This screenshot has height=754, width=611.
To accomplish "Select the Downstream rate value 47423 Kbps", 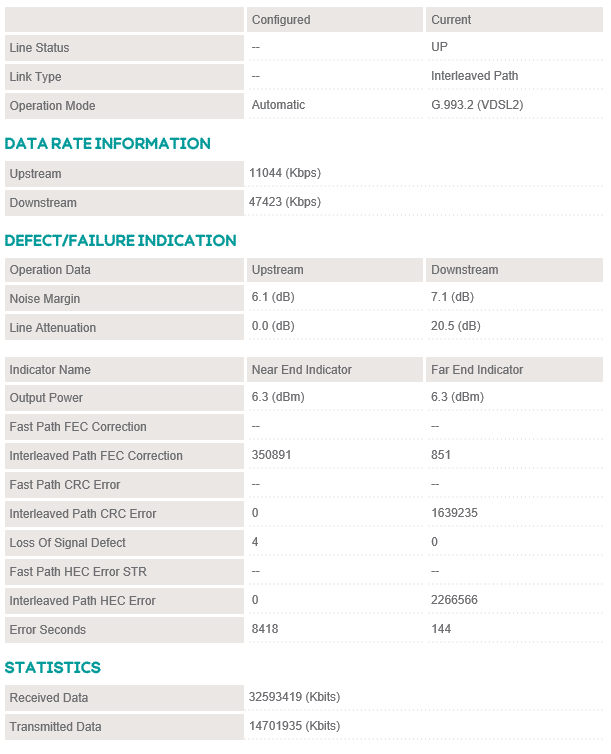I will tap(285, 203).
